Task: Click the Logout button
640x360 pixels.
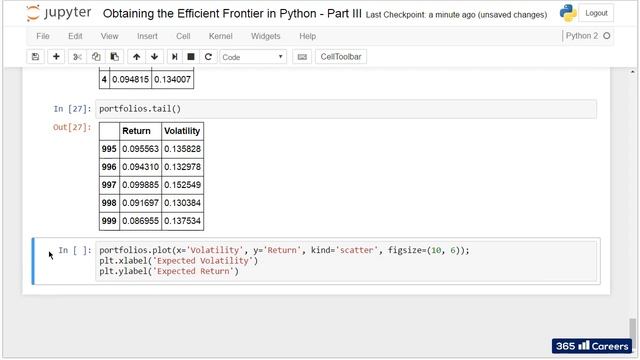Action: (596, 13)
